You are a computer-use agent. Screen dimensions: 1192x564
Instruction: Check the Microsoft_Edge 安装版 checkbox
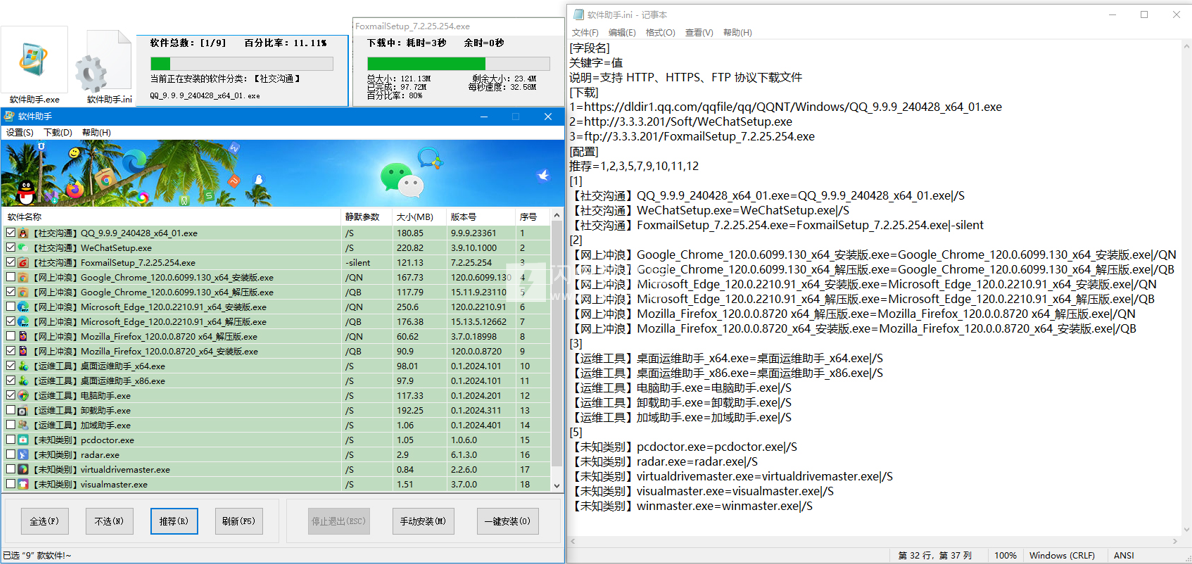(11, 307)
